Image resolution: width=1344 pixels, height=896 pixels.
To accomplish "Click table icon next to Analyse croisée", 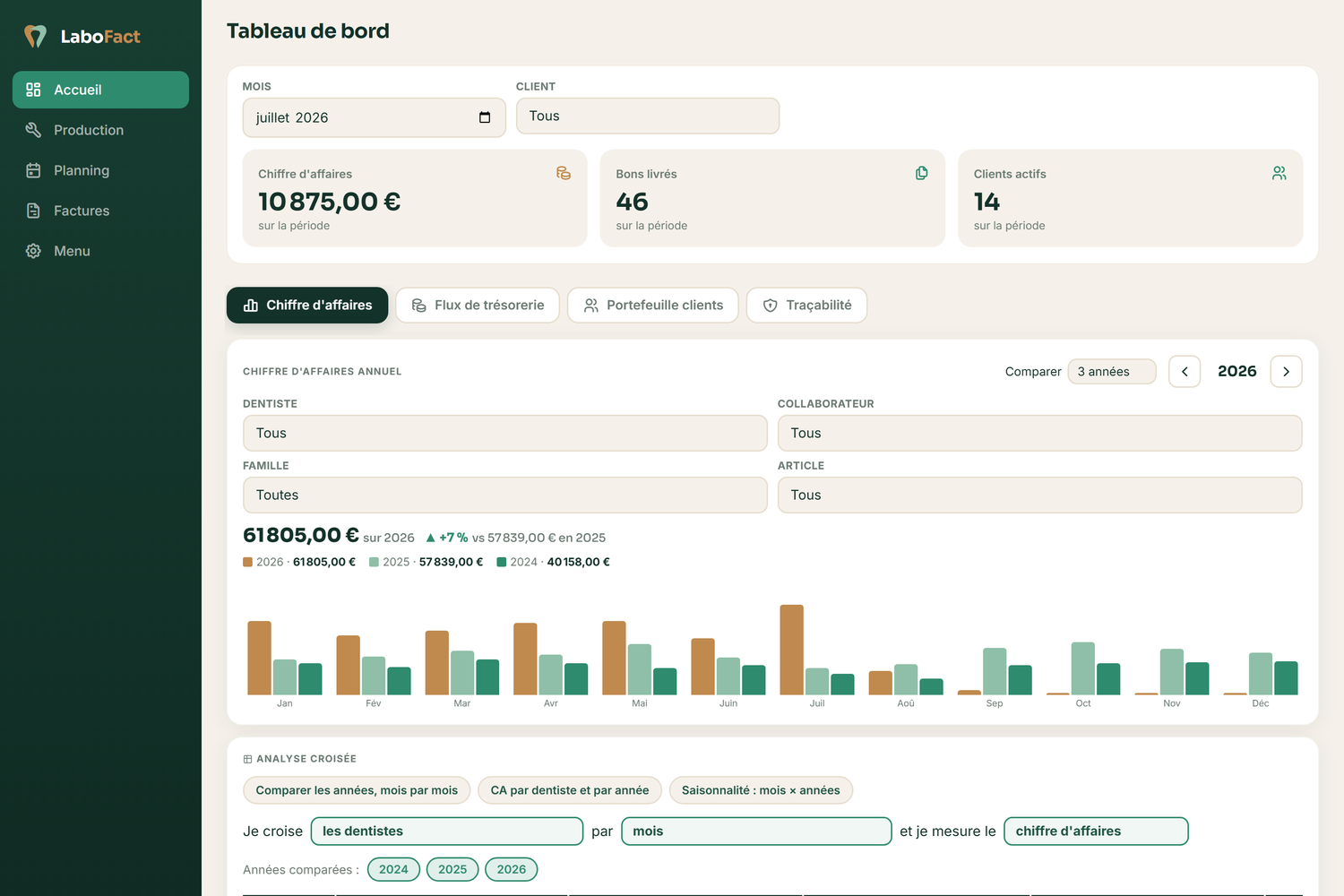I will point(247,759).
